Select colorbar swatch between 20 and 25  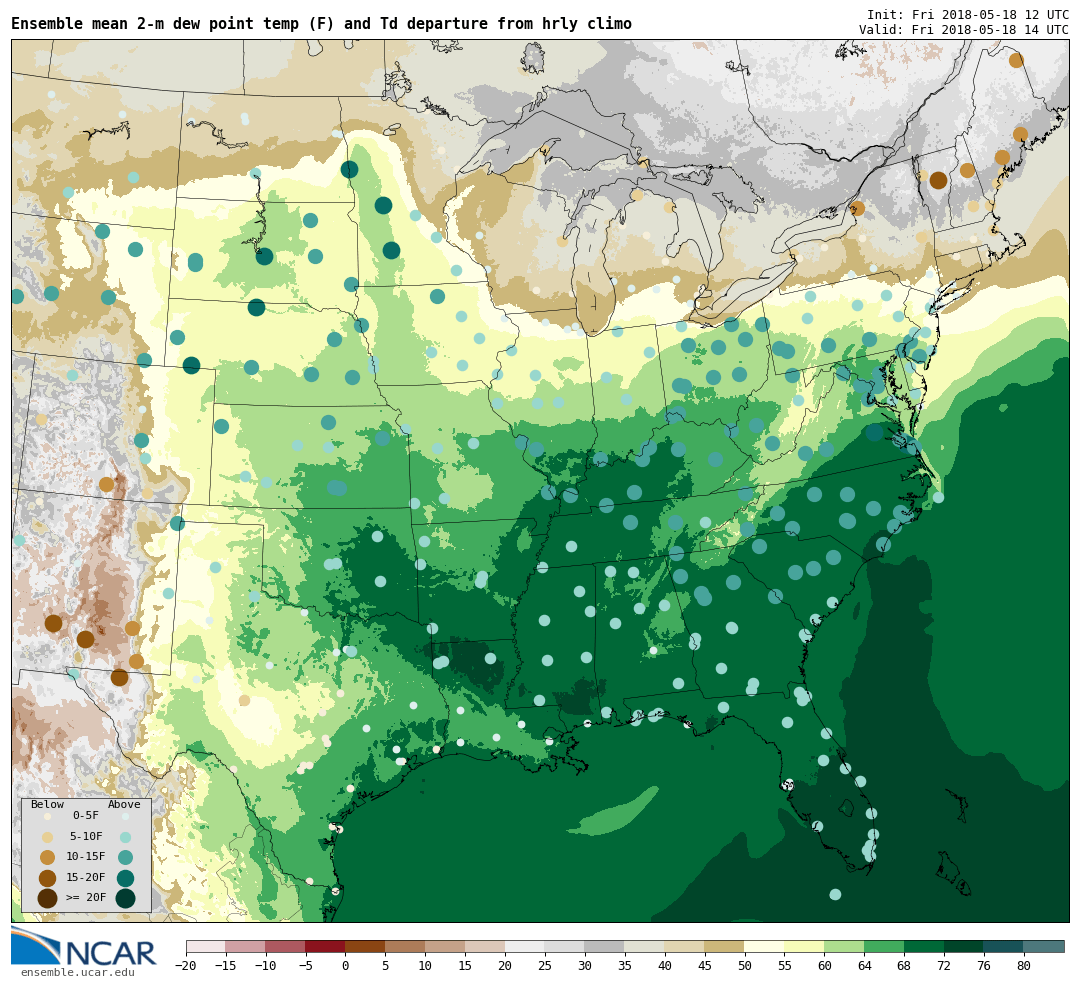[x=526, y=947]
